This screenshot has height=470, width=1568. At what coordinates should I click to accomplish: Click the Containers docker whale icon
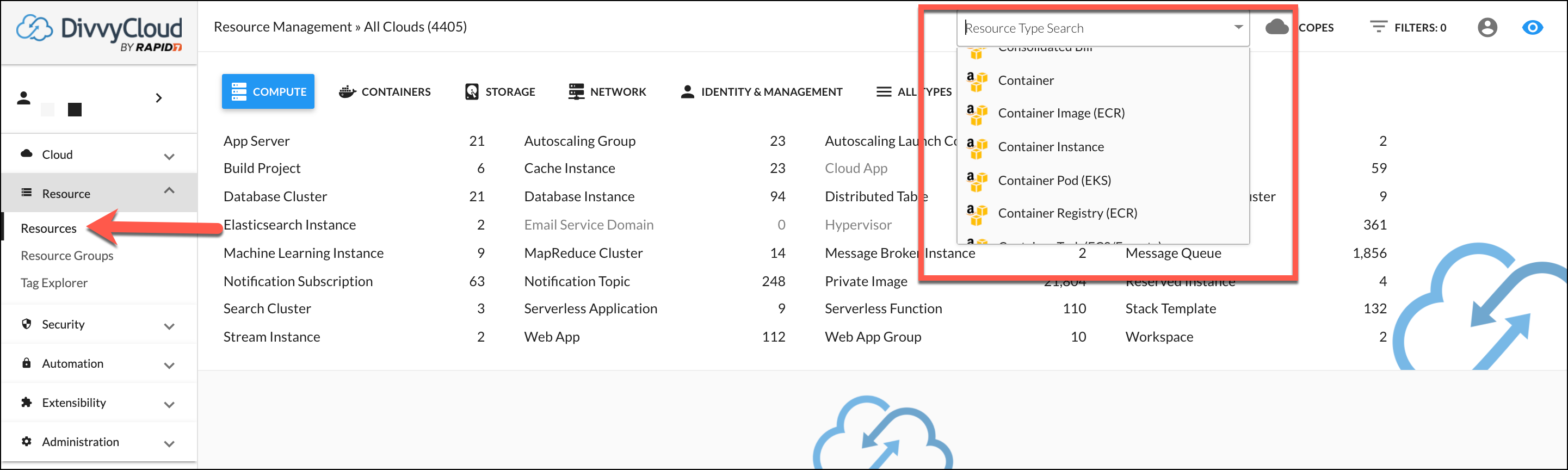point(347,91)
